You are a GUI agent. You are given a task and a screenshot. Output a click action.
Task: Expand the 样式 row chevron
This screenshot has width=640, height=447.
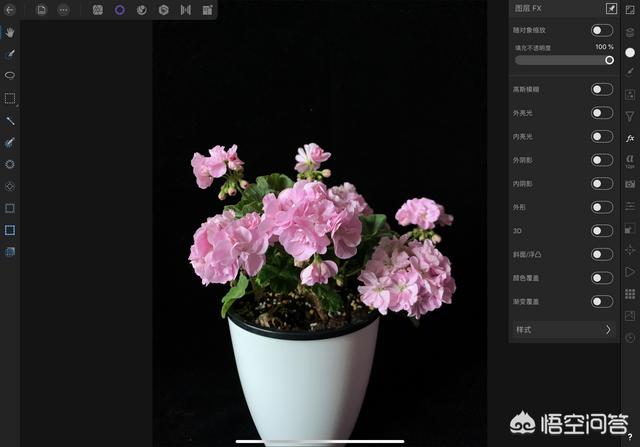click(608, 329)
